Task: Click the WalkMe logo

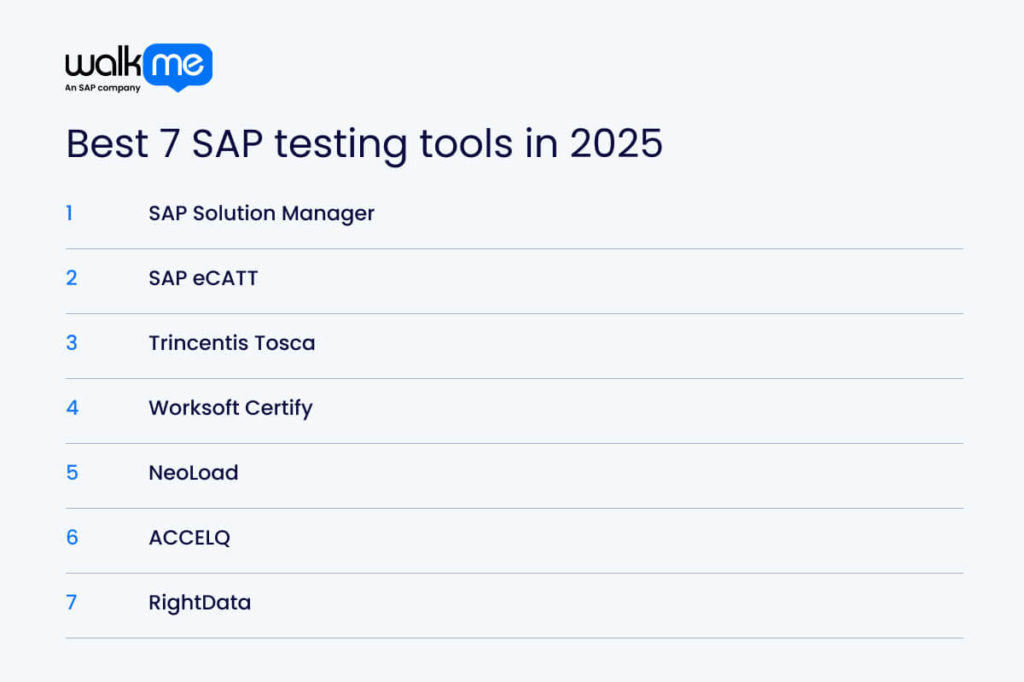Action: [138, 68]
